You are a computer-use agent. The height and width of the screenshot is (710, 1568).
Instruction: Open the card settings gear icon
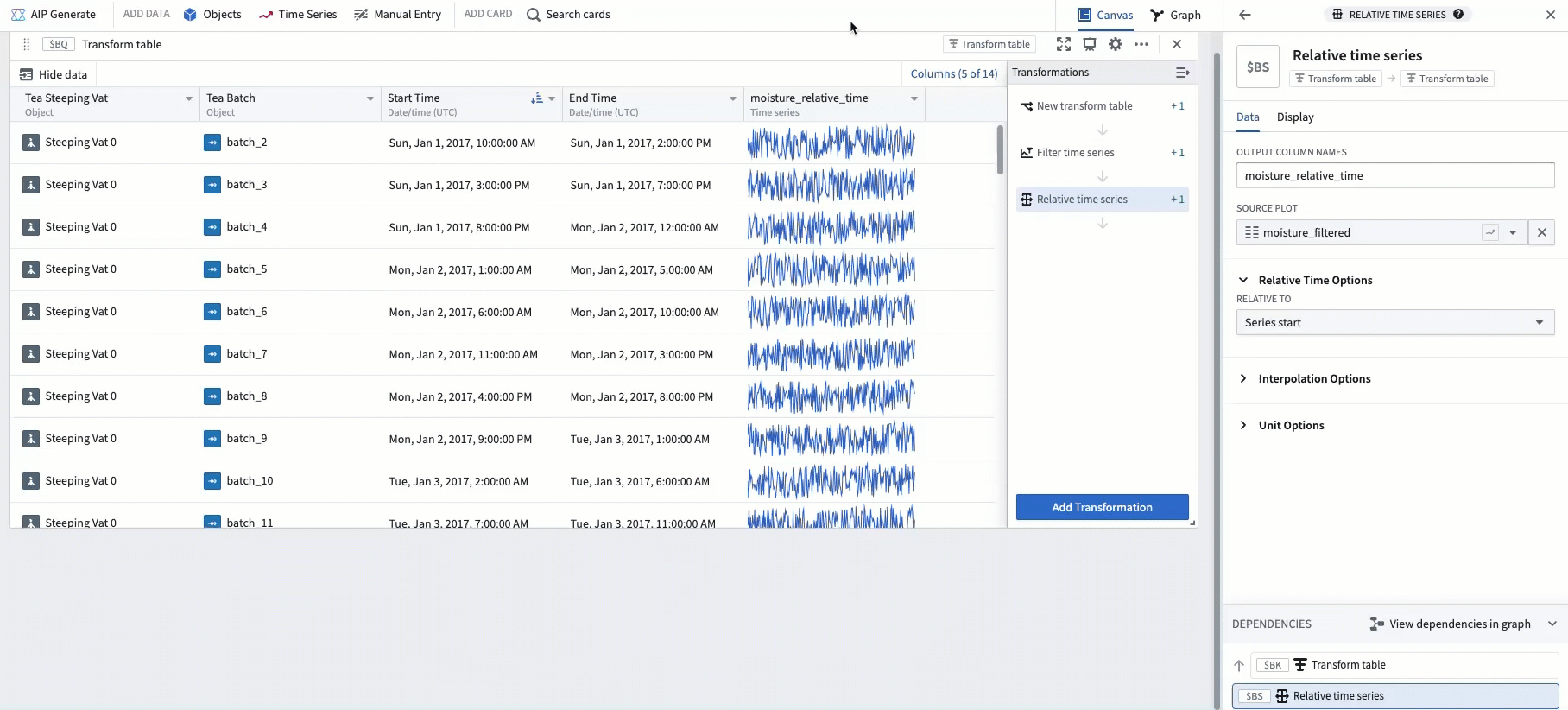point(1116,44)
